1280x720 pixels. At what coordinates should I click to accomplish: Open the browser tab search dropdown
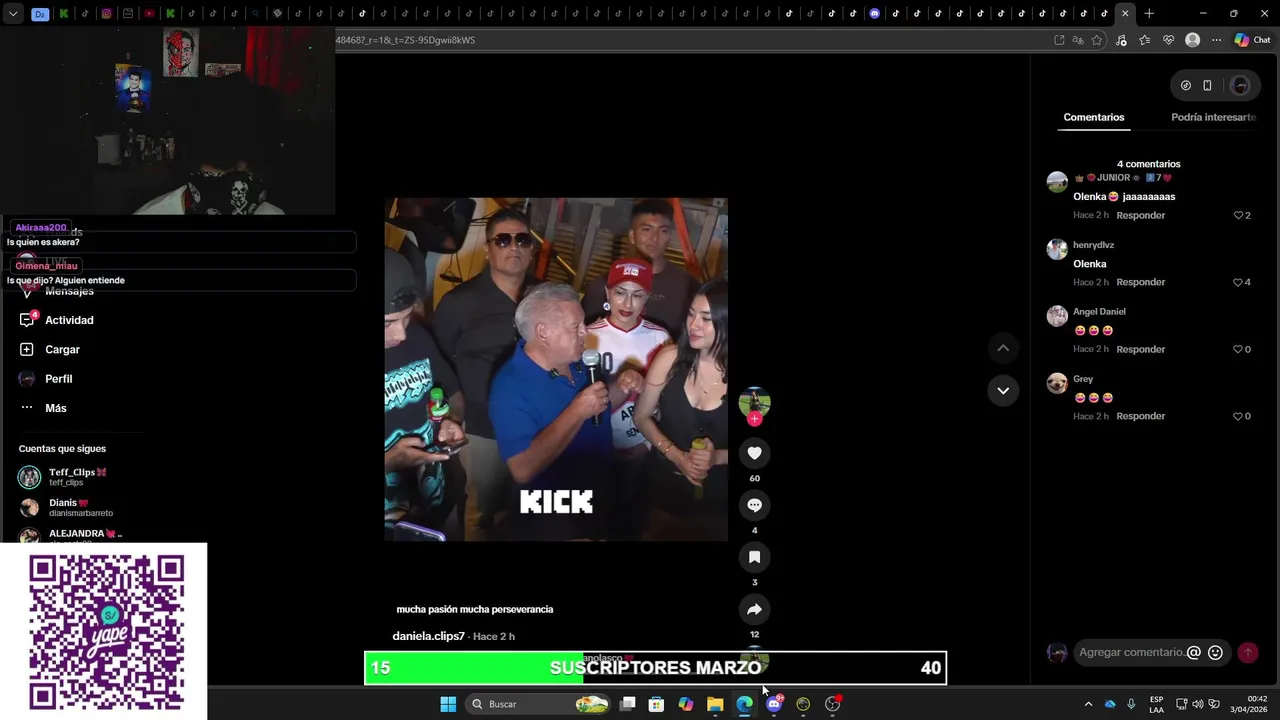[13, 14]
